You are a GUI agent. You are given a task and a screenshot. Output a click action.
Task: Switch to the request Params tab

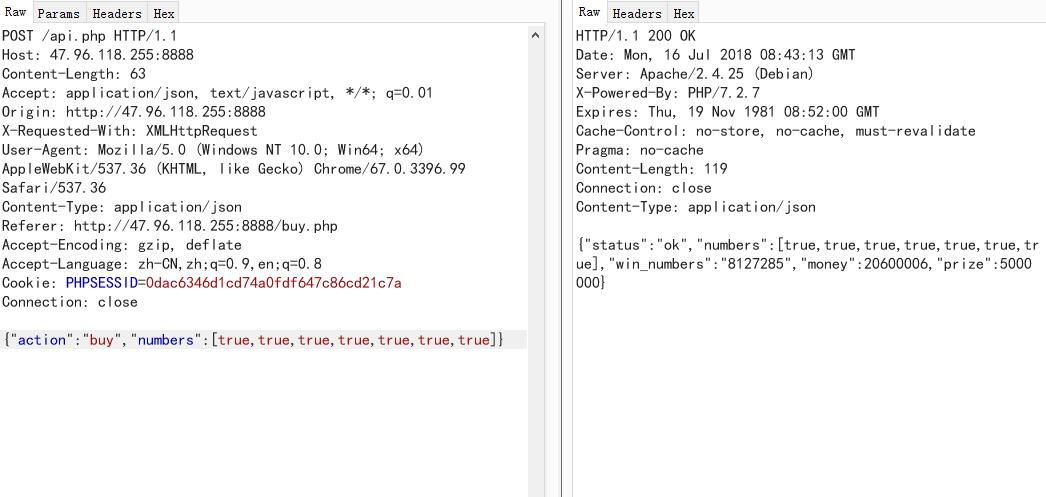pos(58,13)
